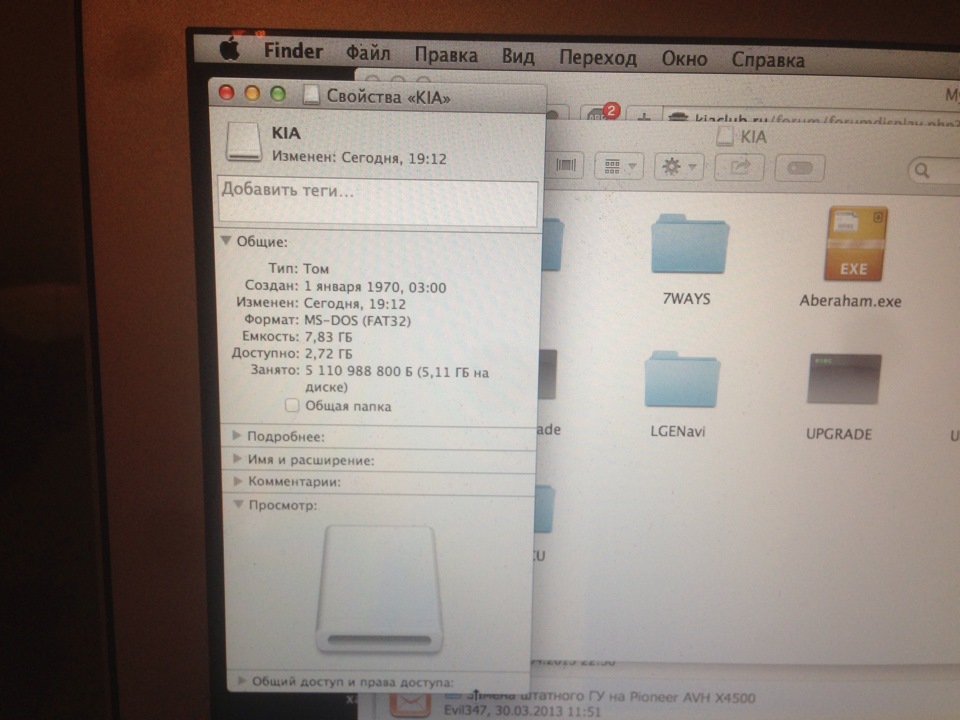Click the Edit Tags button in Finder toolbar
Viewport: 960px width, 720px height.
pos(800,168)
